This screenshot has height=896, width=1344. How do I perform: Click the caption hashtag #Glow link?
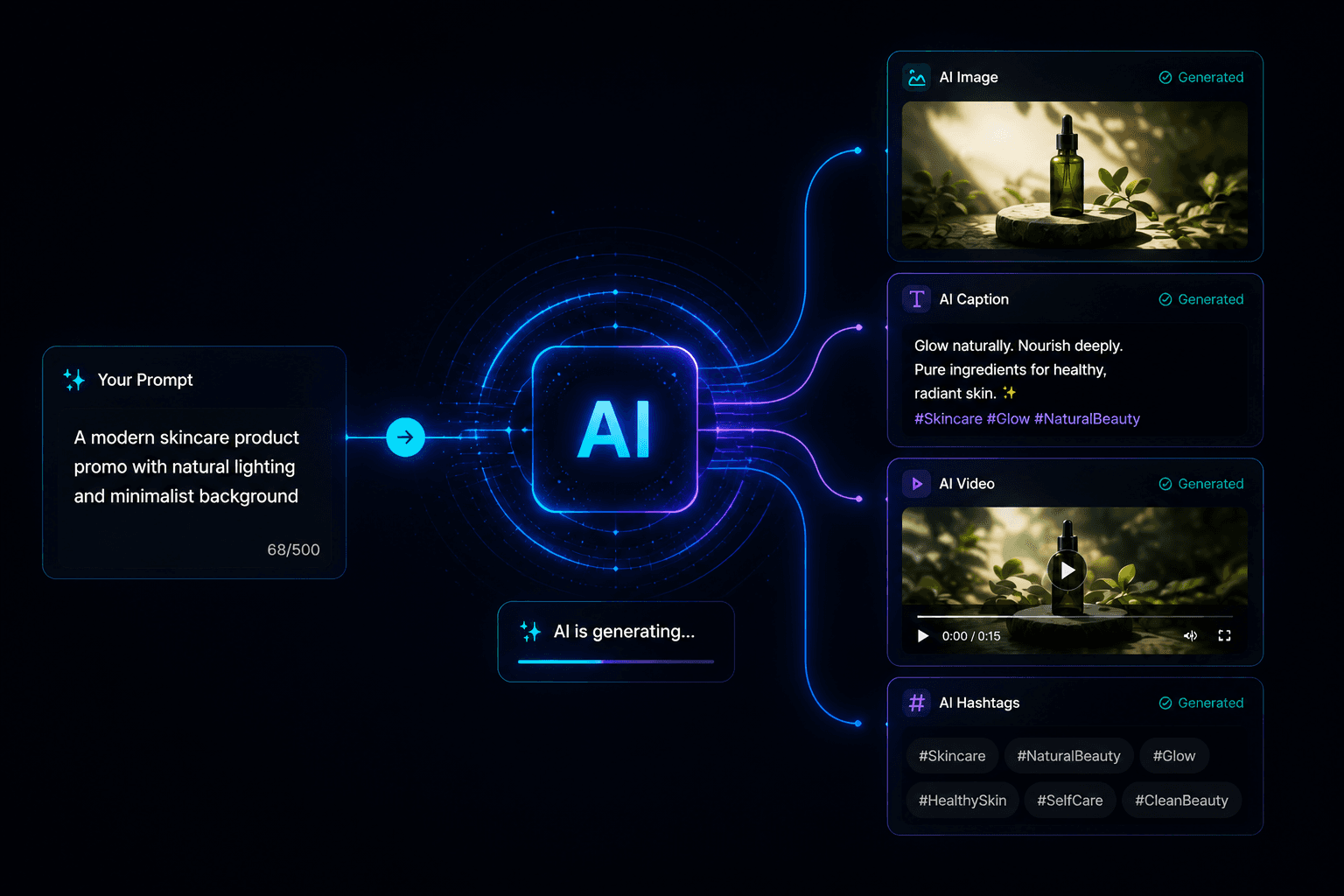[x=1008, y=419]
